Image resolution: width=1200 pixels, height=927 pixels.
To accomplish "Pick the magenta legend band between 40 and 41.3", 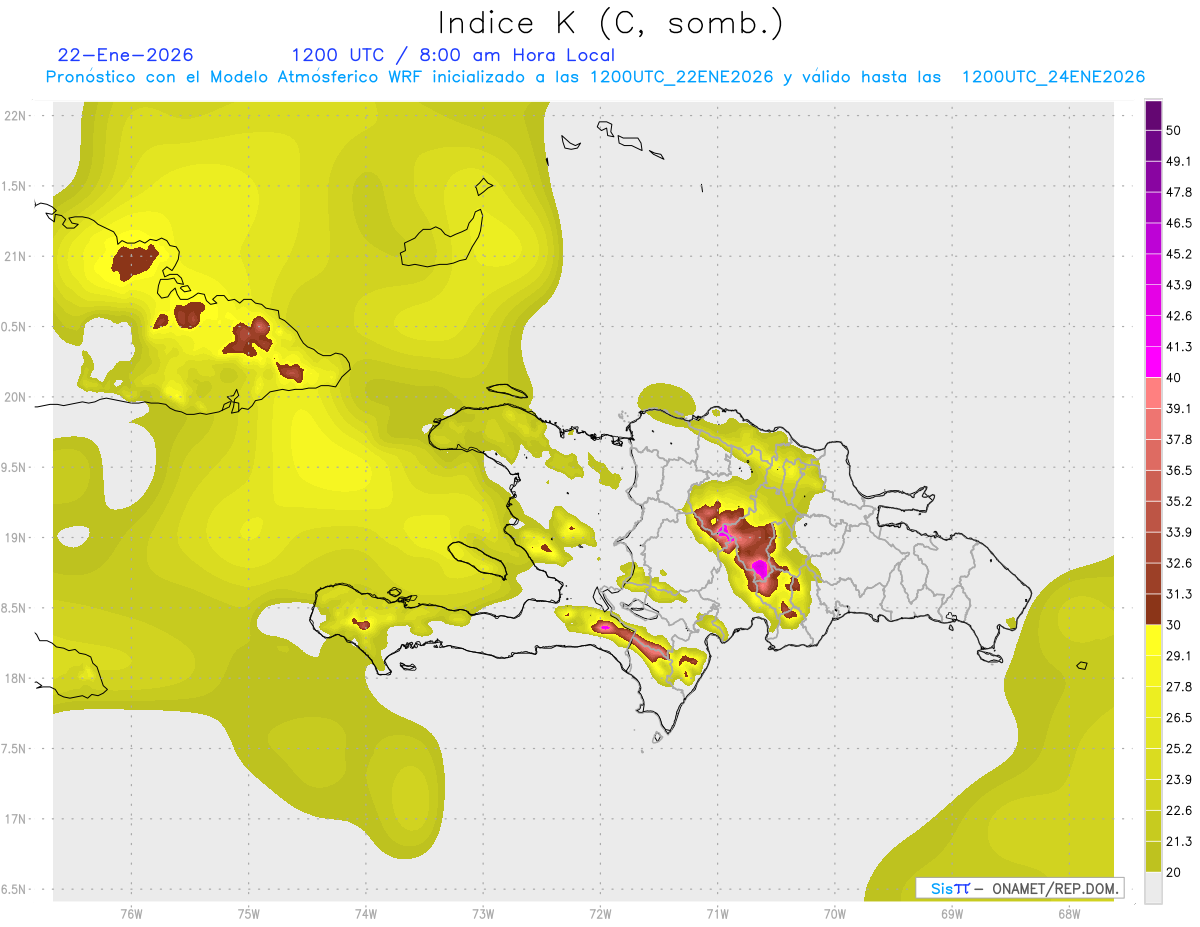I will pyautogui.click(x=1154, y=362).
